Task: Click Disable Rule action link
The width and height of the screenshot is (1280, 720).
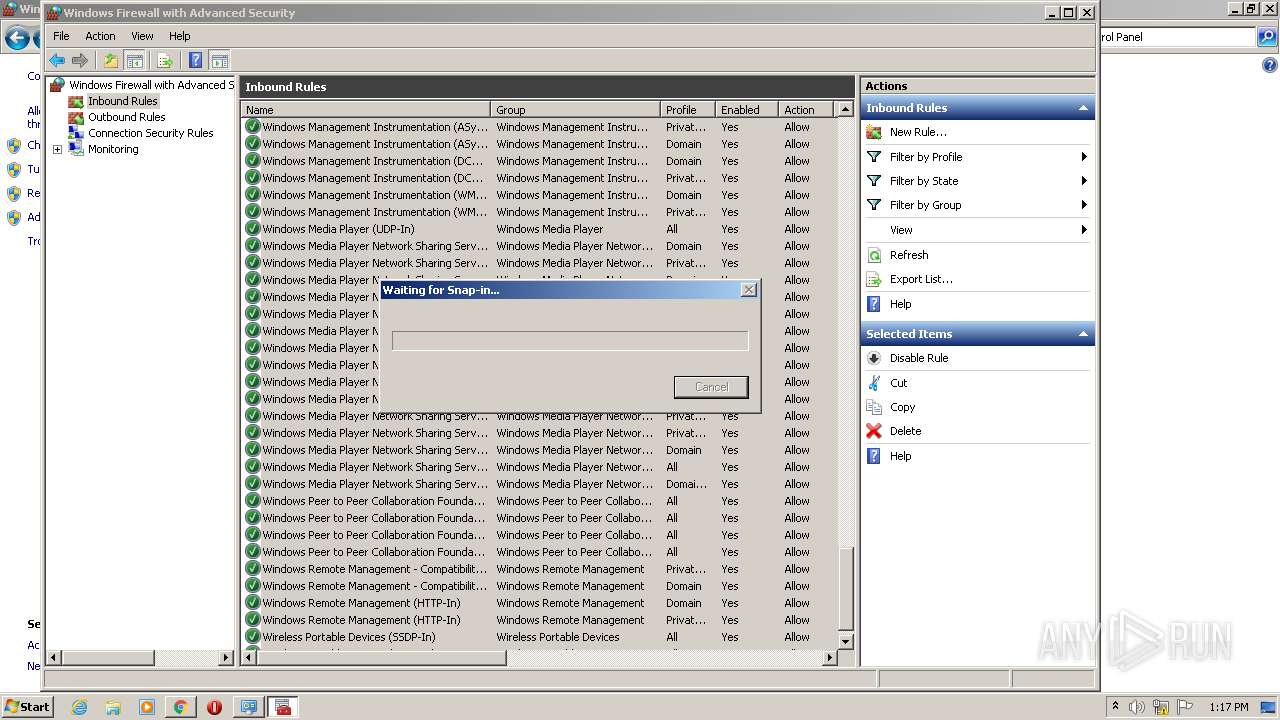Action: [919, 358]
